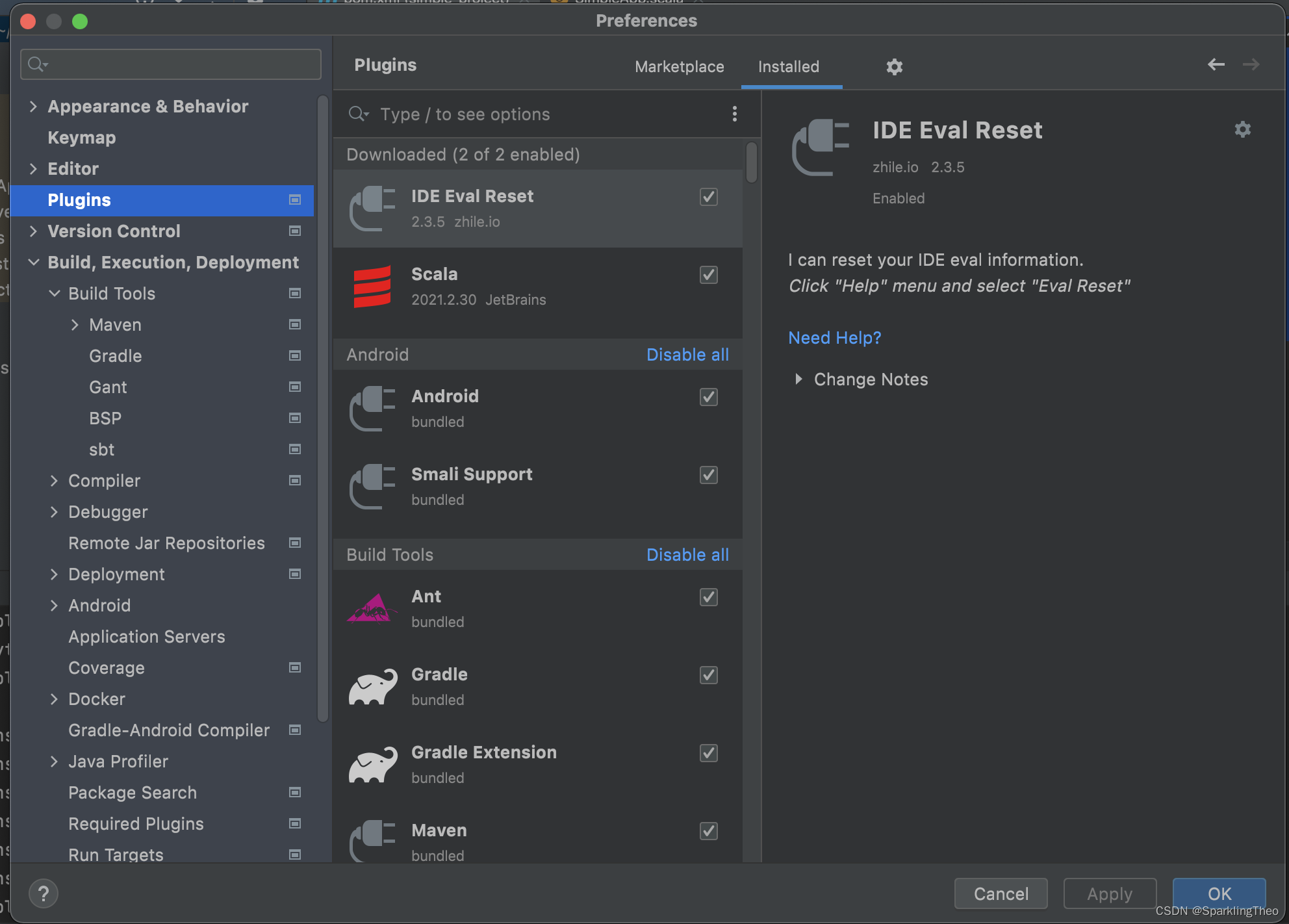Screen dimensions: 1289x924
Task: Click the plugins settings gear beside Installed tab
Action: coord(895,67)
